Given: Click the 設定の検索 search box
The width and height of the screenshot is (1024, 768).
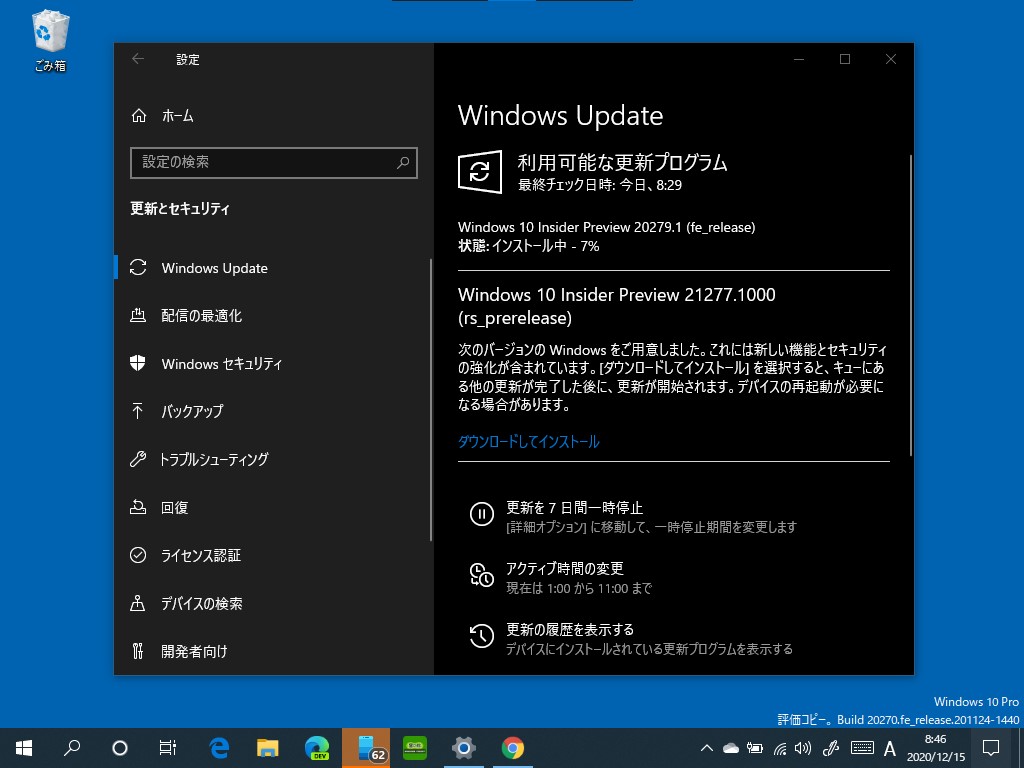Looking at the screenshot, I should click(274, 163).
